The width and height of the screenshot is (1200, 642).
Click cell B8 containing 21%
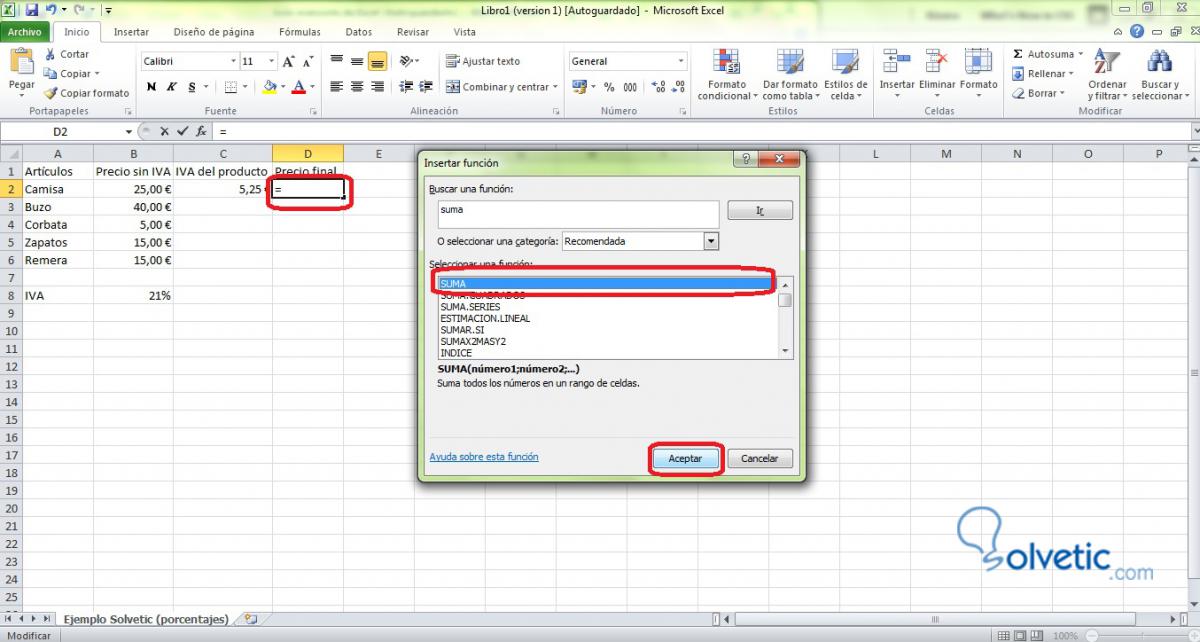point(133,296)
